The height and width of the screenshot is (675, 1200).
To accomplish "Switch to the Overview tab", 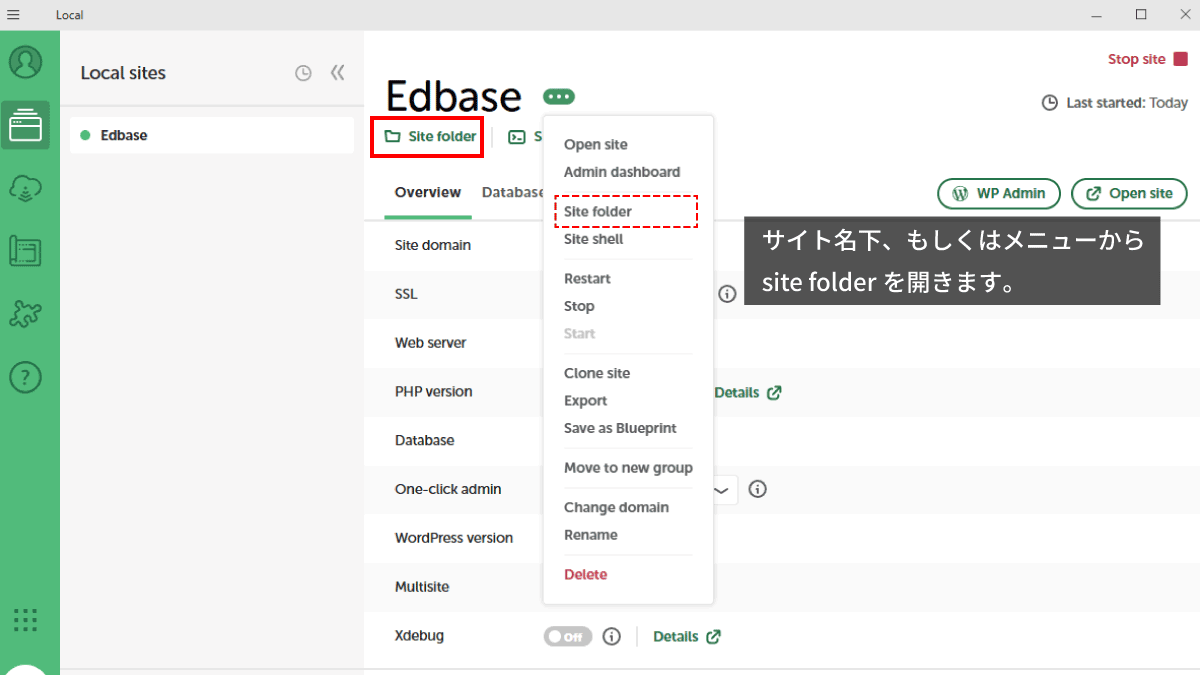I will click(428, 193).
